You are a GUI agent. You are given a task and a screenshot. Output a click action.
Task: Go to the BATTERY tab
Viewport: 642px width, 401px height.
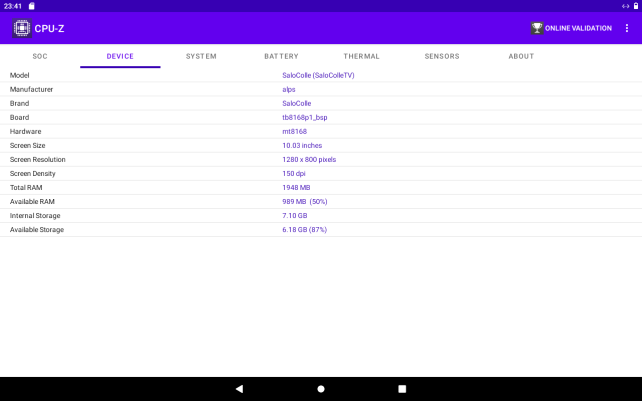(281, 56)
